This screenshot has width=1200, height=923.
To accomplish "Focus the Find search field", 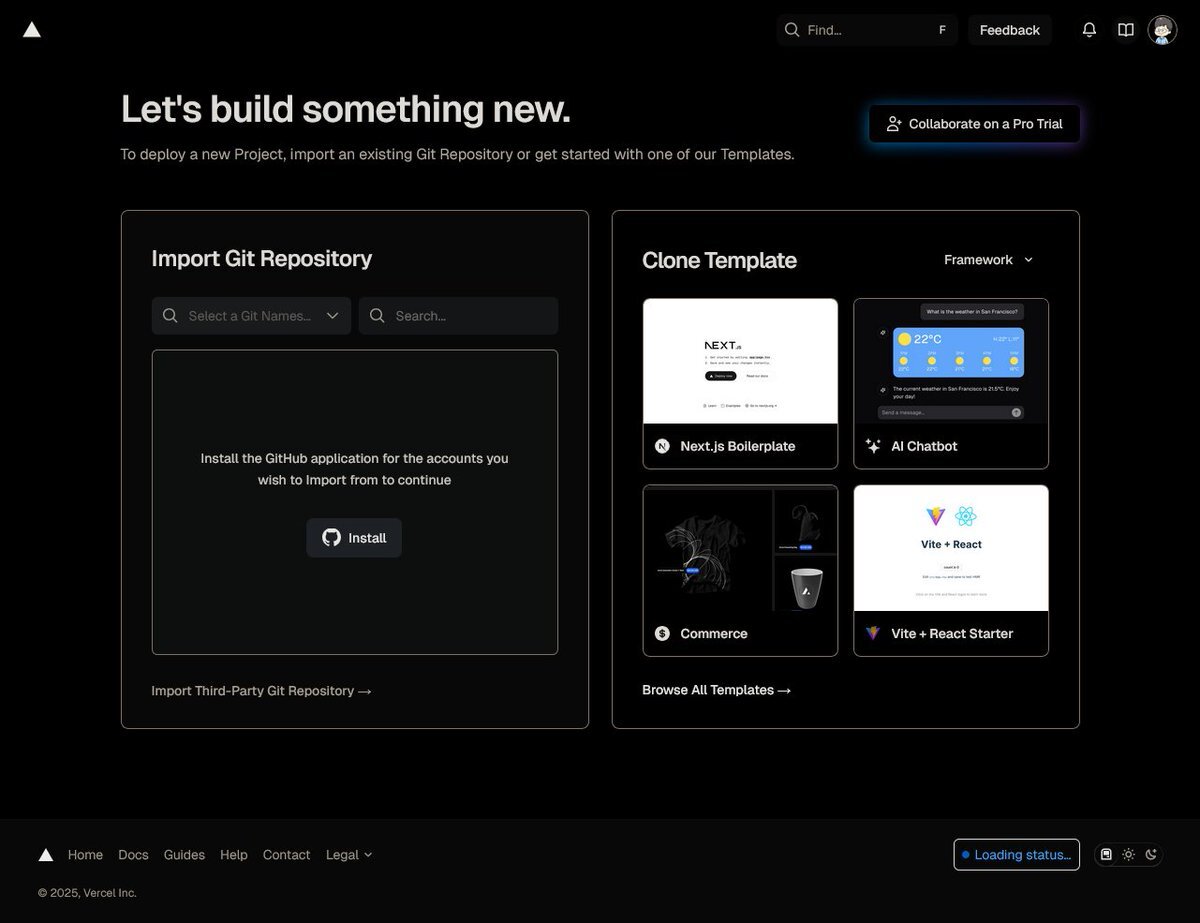I will (867, 30).
